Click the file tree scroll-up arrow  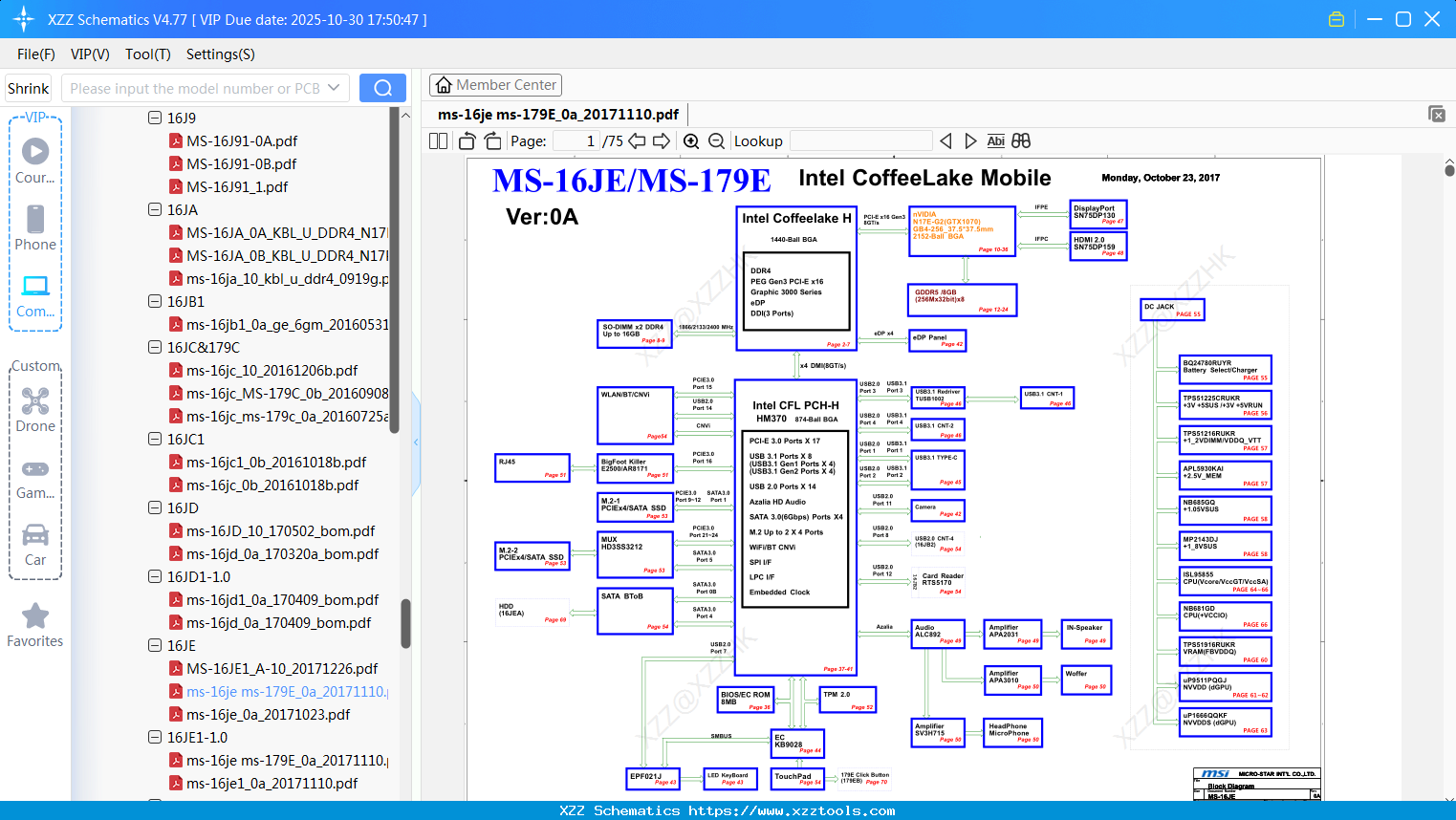(405, 115)
